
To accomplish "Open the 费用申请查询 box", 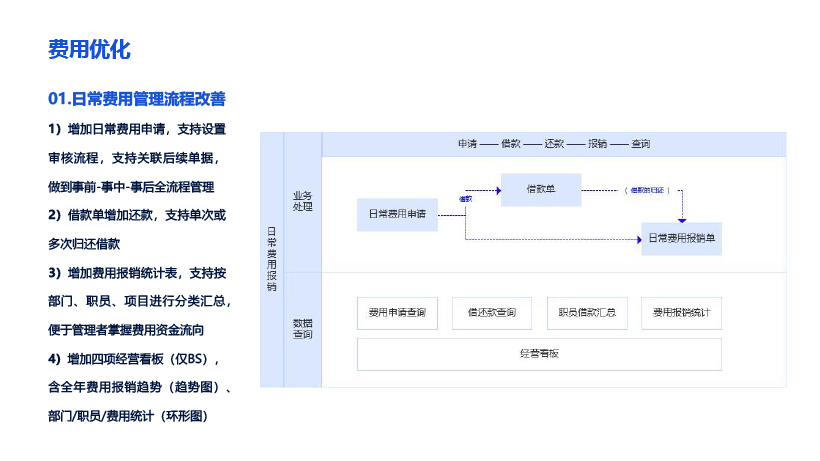I will tap(397, 313).
